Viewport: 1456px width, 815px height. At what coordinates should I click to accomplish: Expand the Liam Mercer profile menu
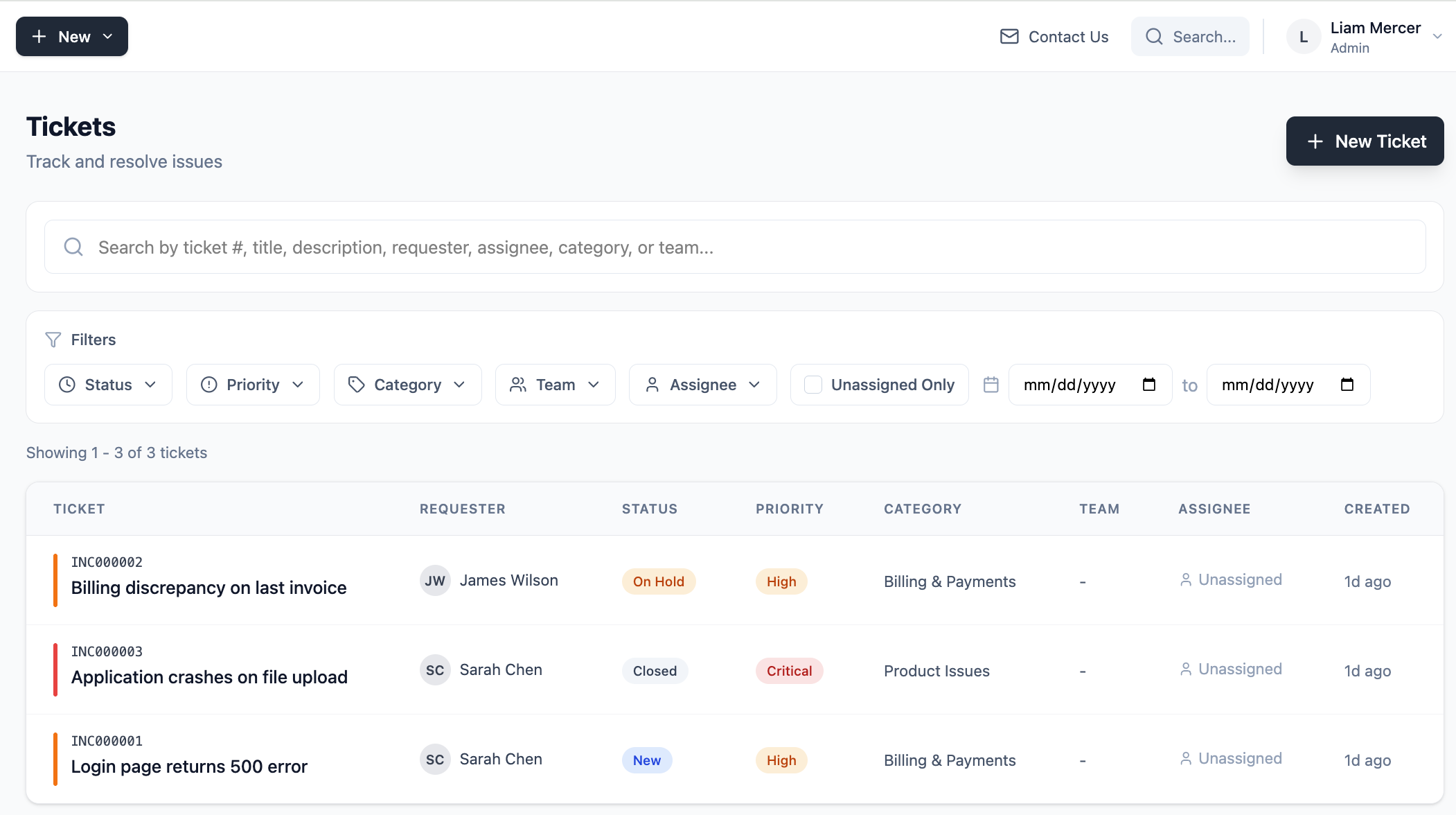click(x=1365, y=36)
